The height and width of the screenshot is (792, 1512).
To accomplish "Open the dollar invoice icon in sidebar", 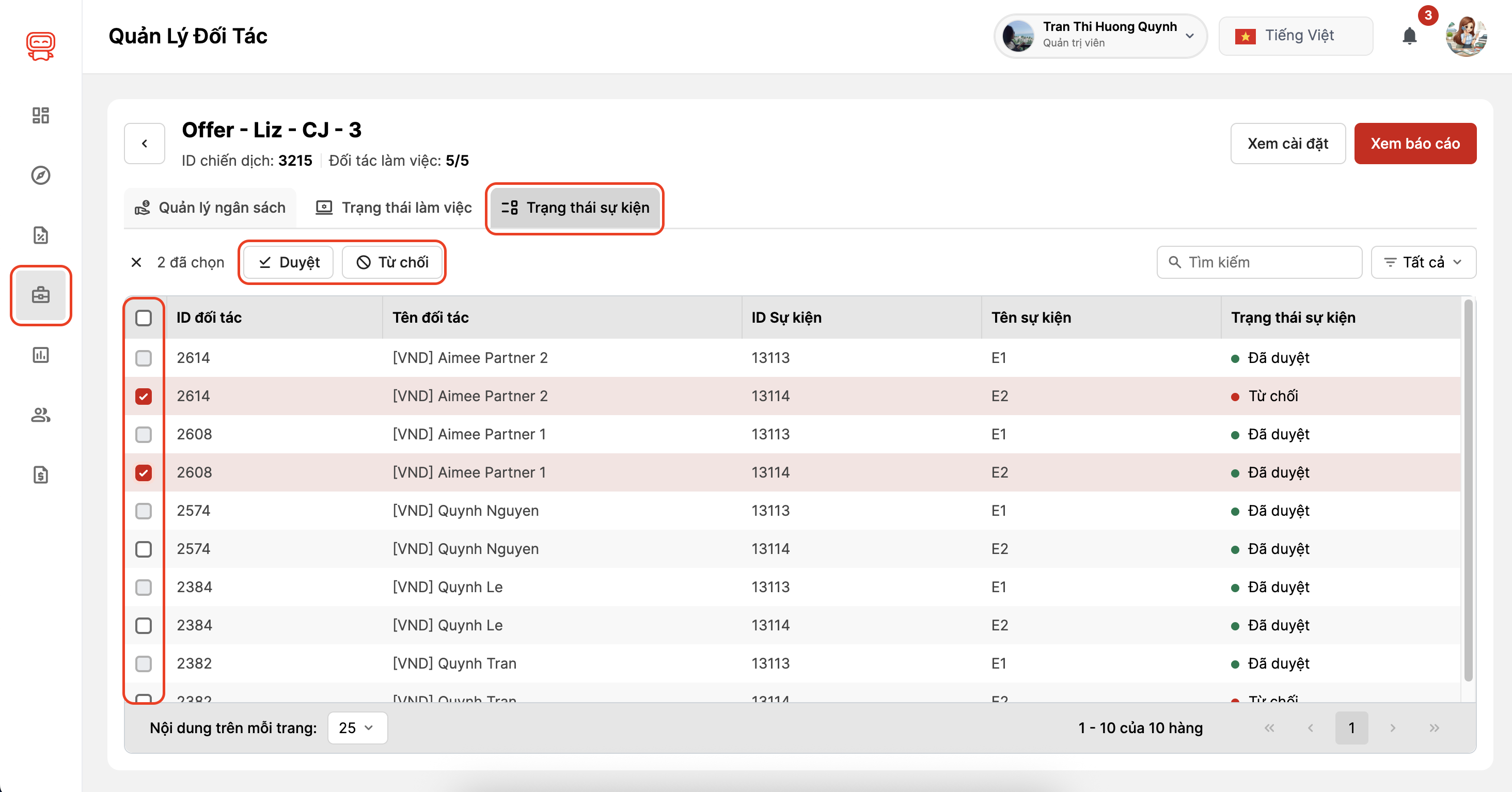I will 40,474.
